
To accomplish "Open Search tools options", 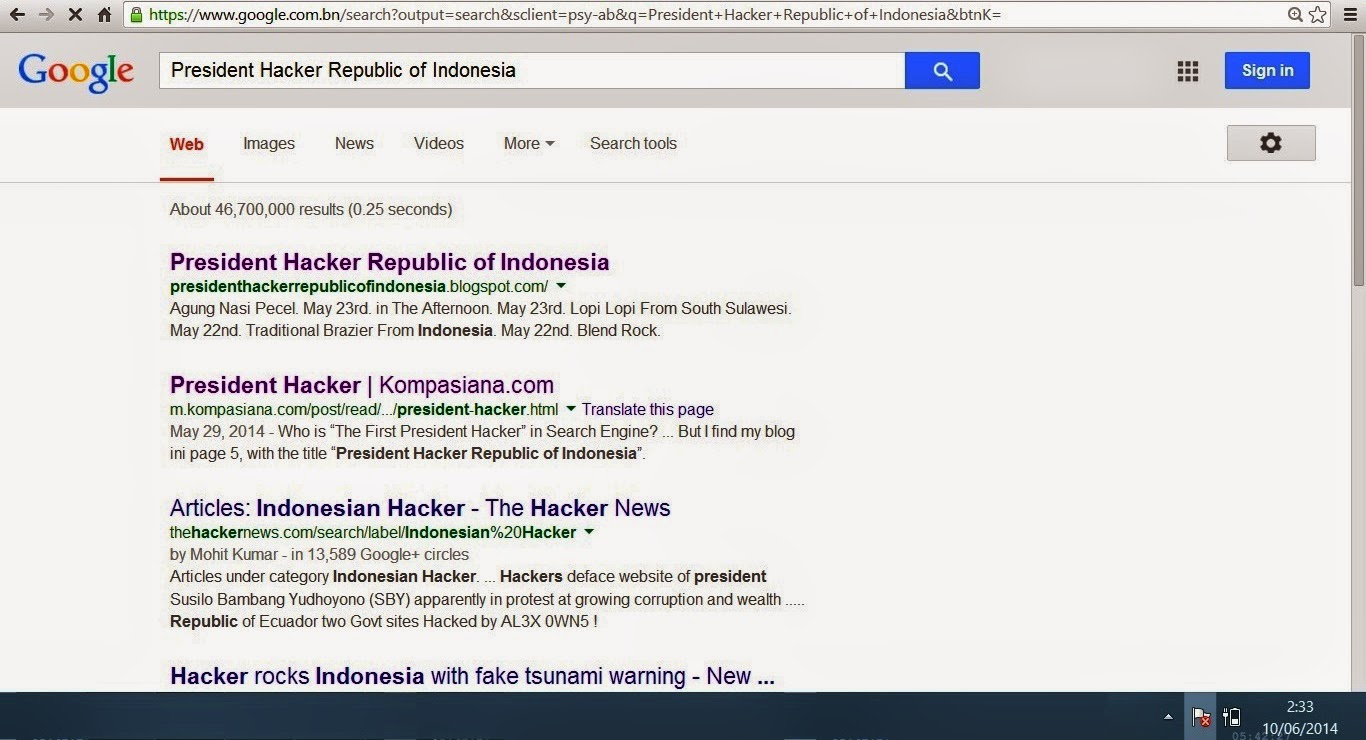I will 633,144.
